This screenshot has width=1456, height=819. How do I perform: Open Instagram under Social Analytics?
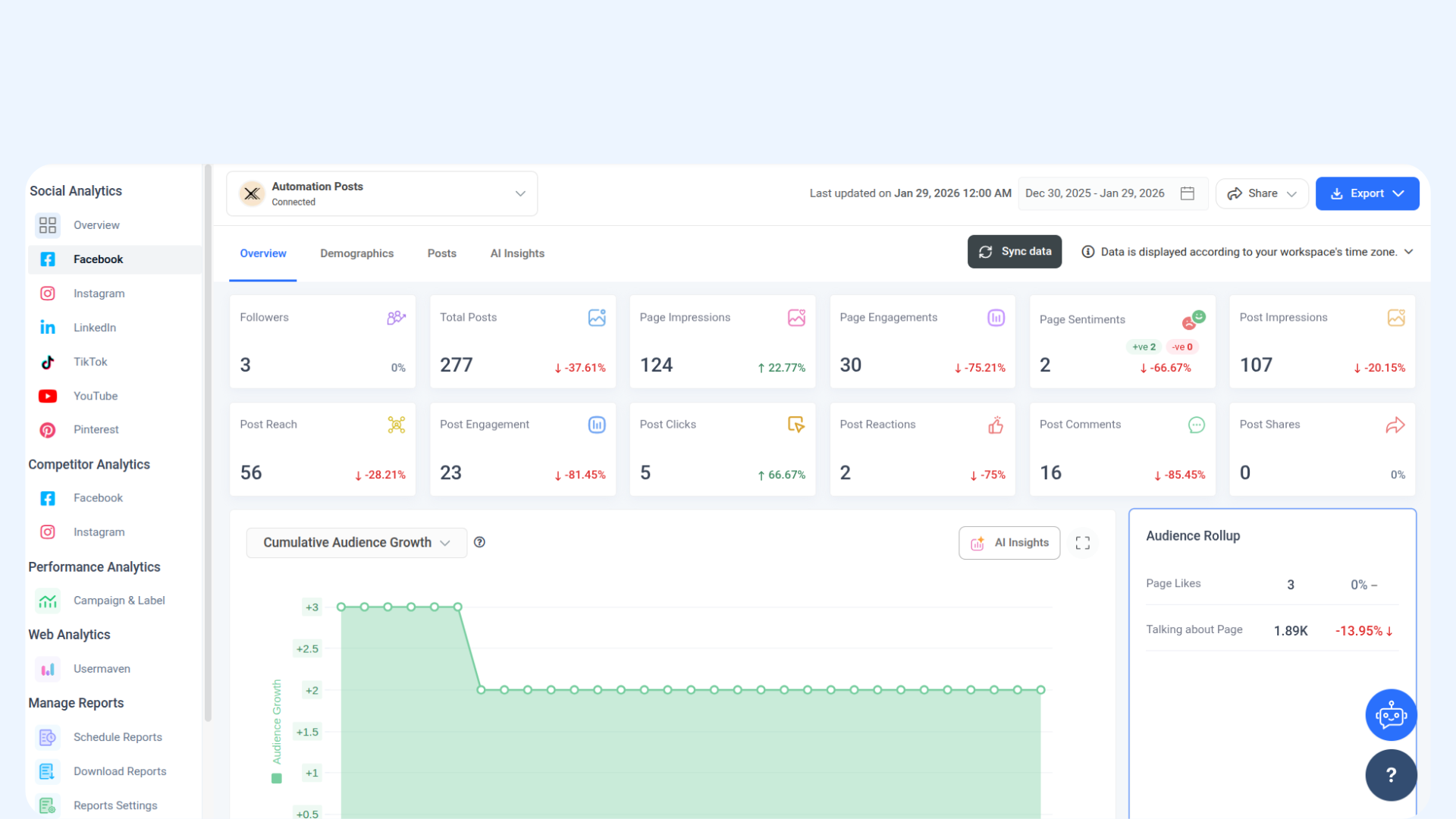coord(99,293)
